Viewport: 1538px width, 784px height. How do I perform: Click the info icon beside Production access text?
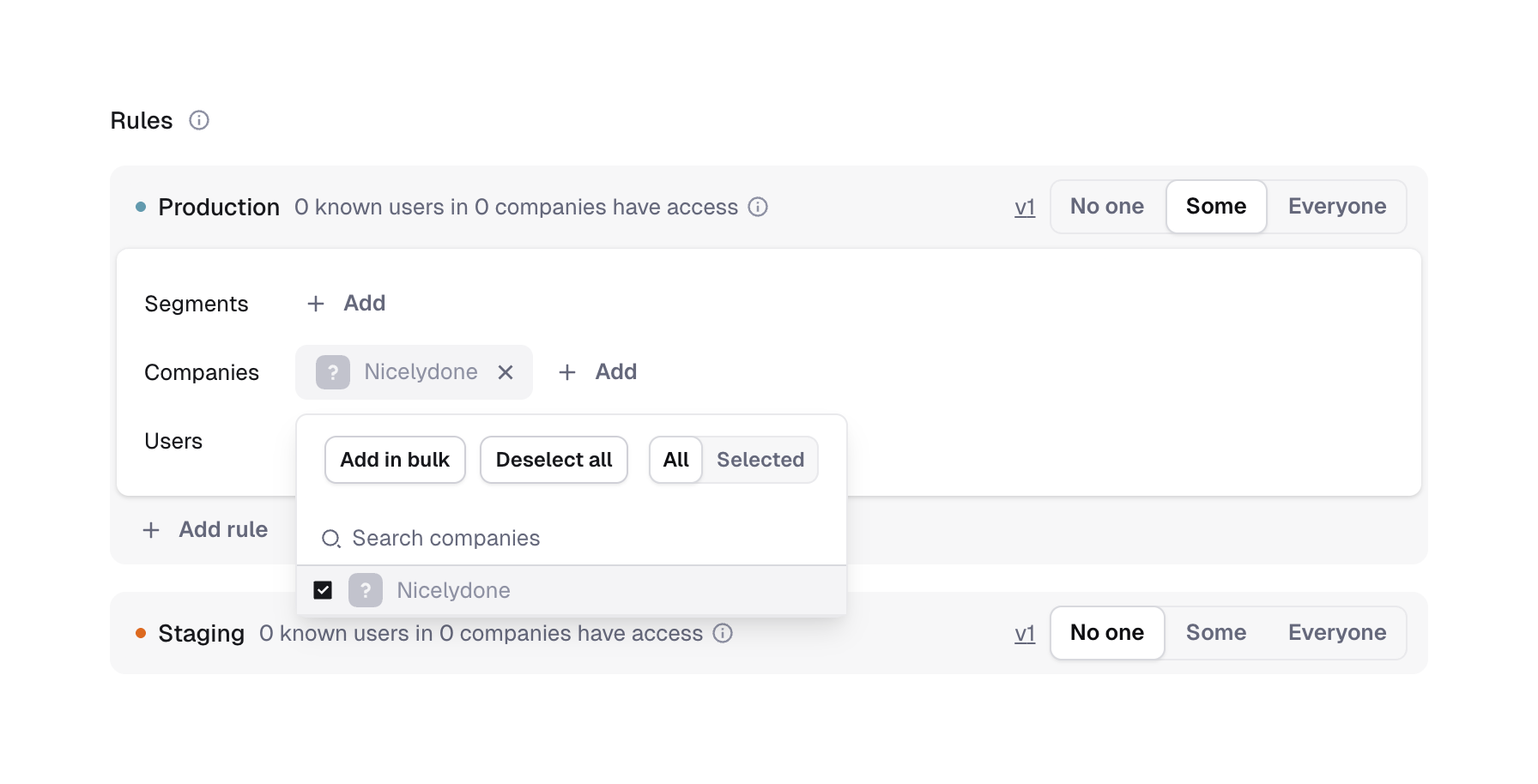coord(758,207)
